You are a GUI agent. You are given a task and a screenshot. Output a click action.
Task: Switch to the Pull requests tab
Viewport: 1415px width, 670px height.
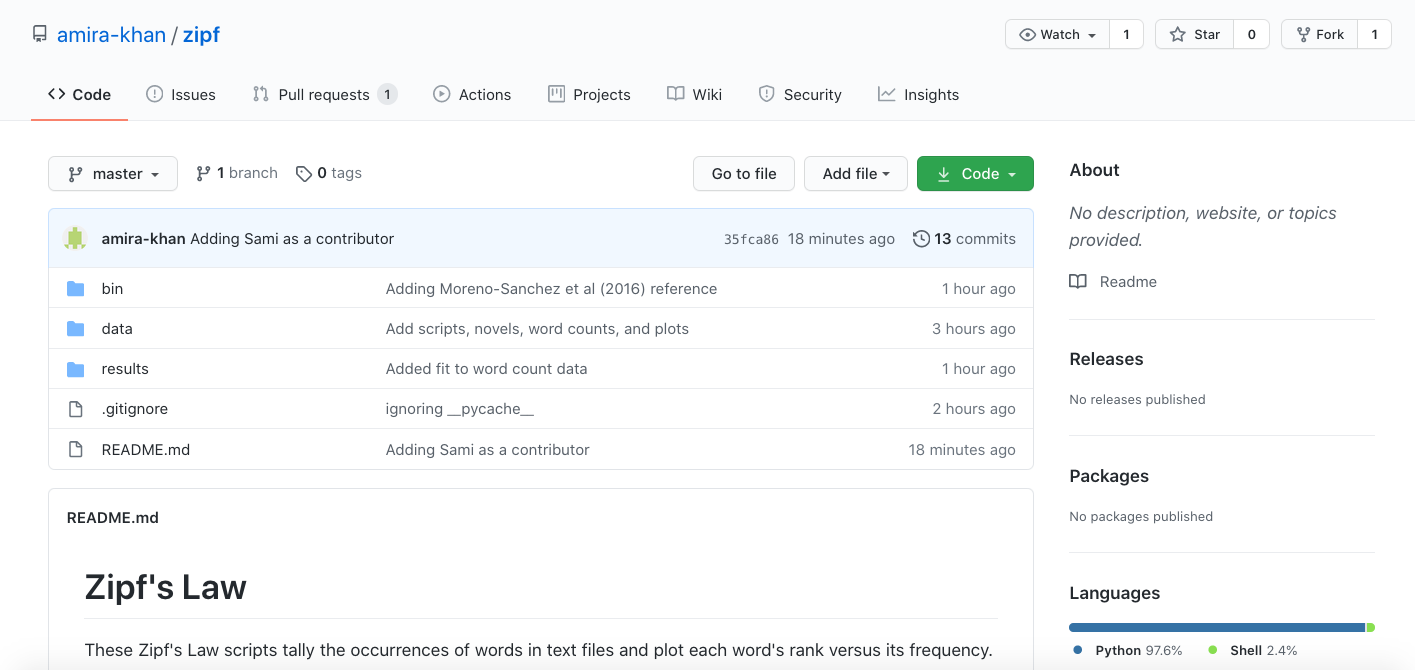[325, 94]
